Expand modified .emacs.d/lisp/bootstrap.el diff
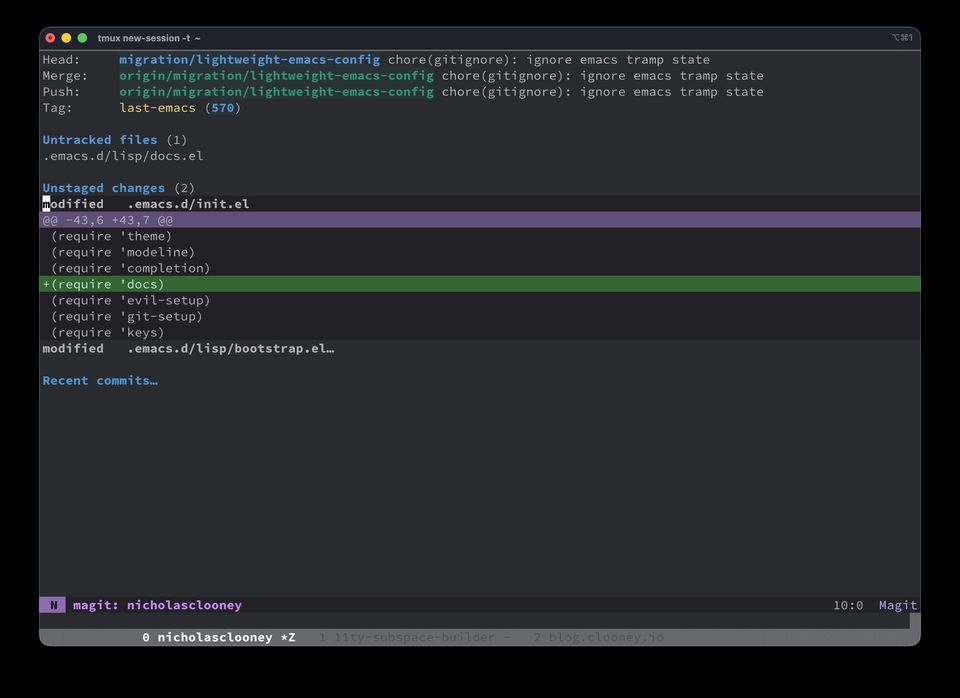This screenshot has height=698, width=960. point(188,348)
